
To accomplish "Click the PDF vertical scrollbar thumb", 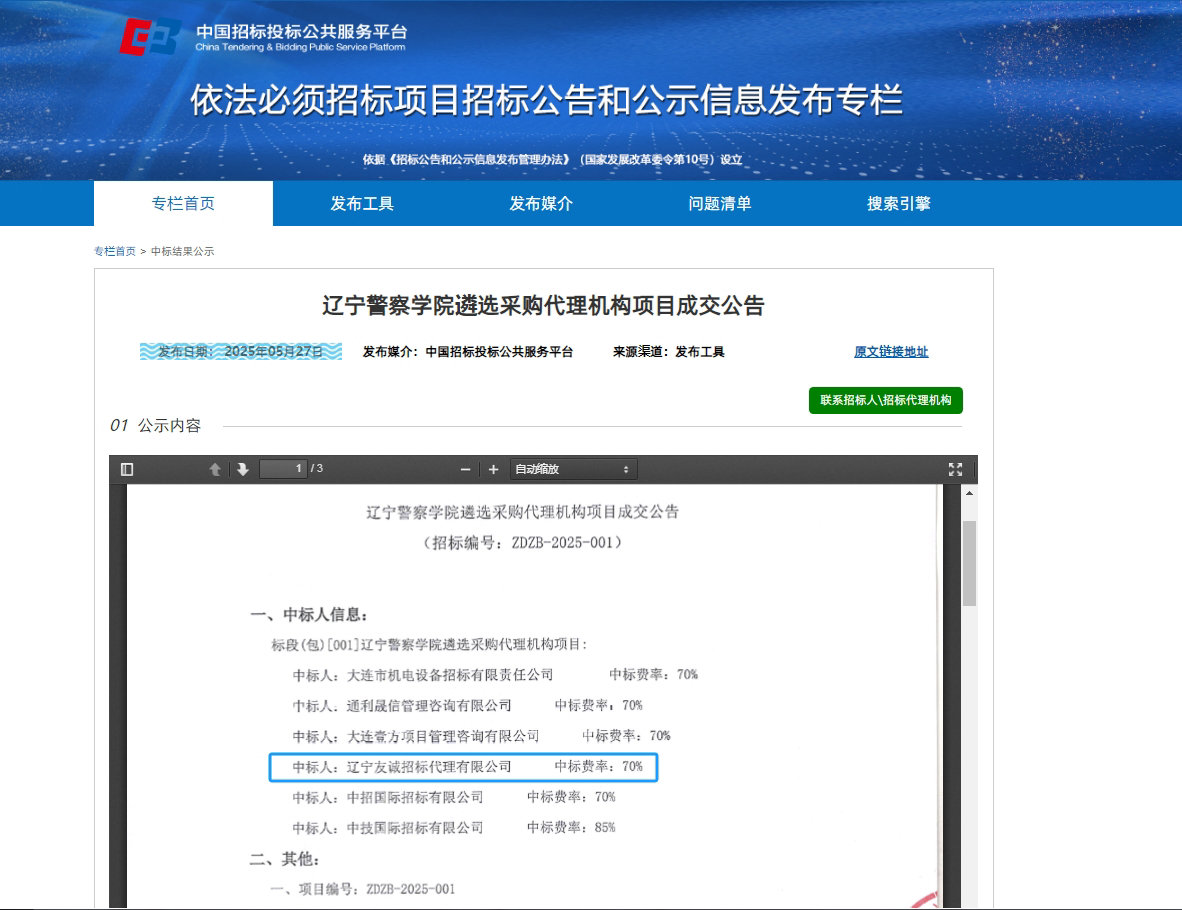I will point(969,563).
